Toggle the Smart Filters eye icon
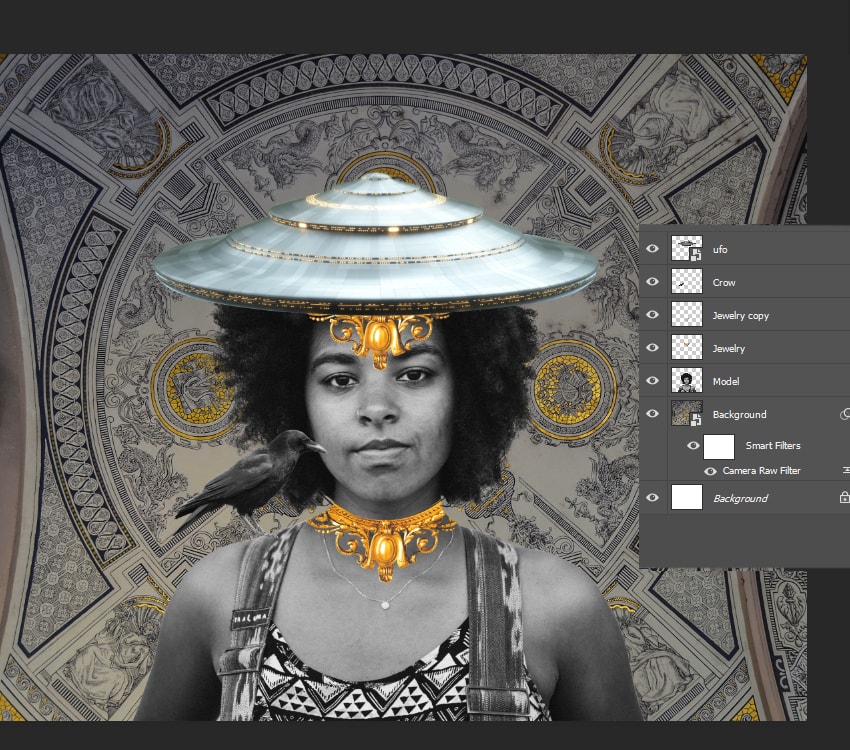850x750 pixels. click(x=693, y=445)
